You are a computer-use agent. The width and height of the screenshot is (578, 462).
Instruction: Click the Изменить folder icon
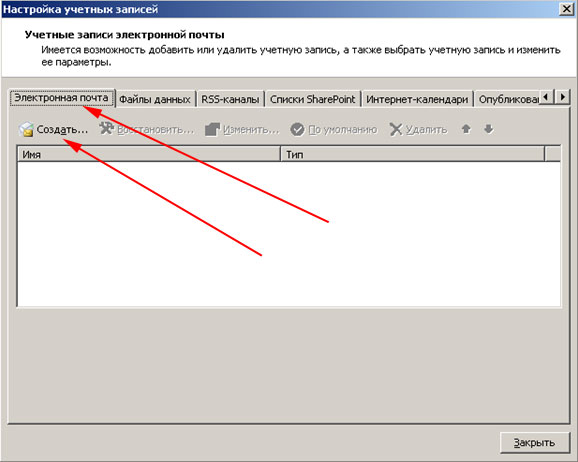pos(212,129)
